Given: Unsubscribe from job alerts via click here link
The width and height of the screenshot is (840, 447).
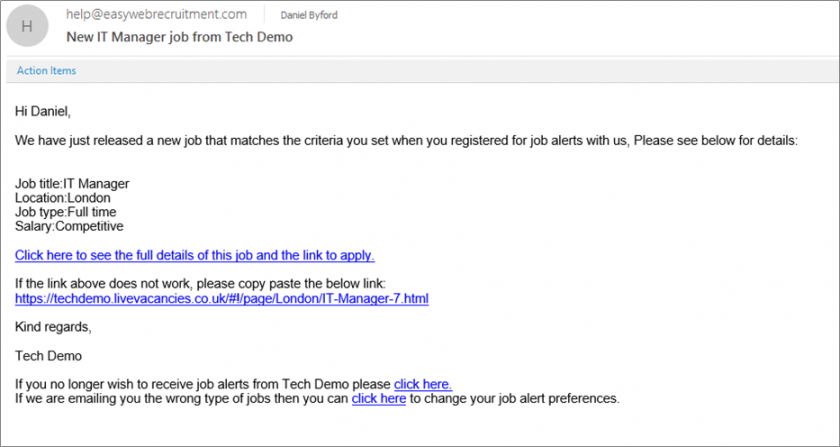Looking at the screenshot, I should coord(423,384).
